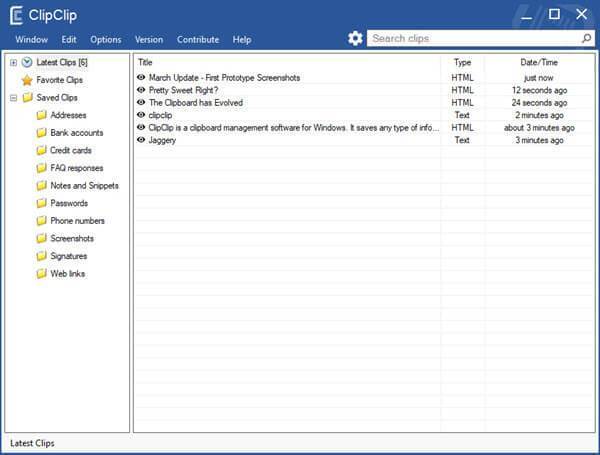Open the FAQ responses folder
600x455 pixels.
[x=77, y=168]
